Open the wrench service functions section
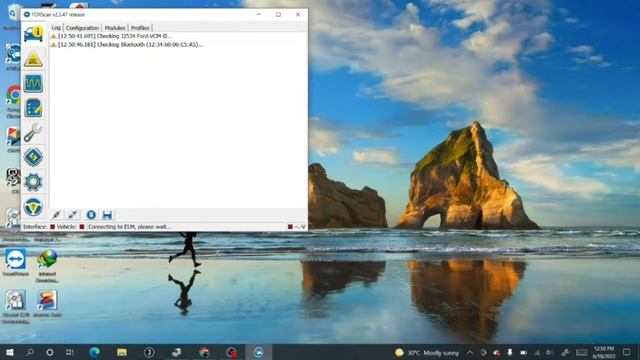The width and height of the screenshot is (640, 360). point(33,133)
